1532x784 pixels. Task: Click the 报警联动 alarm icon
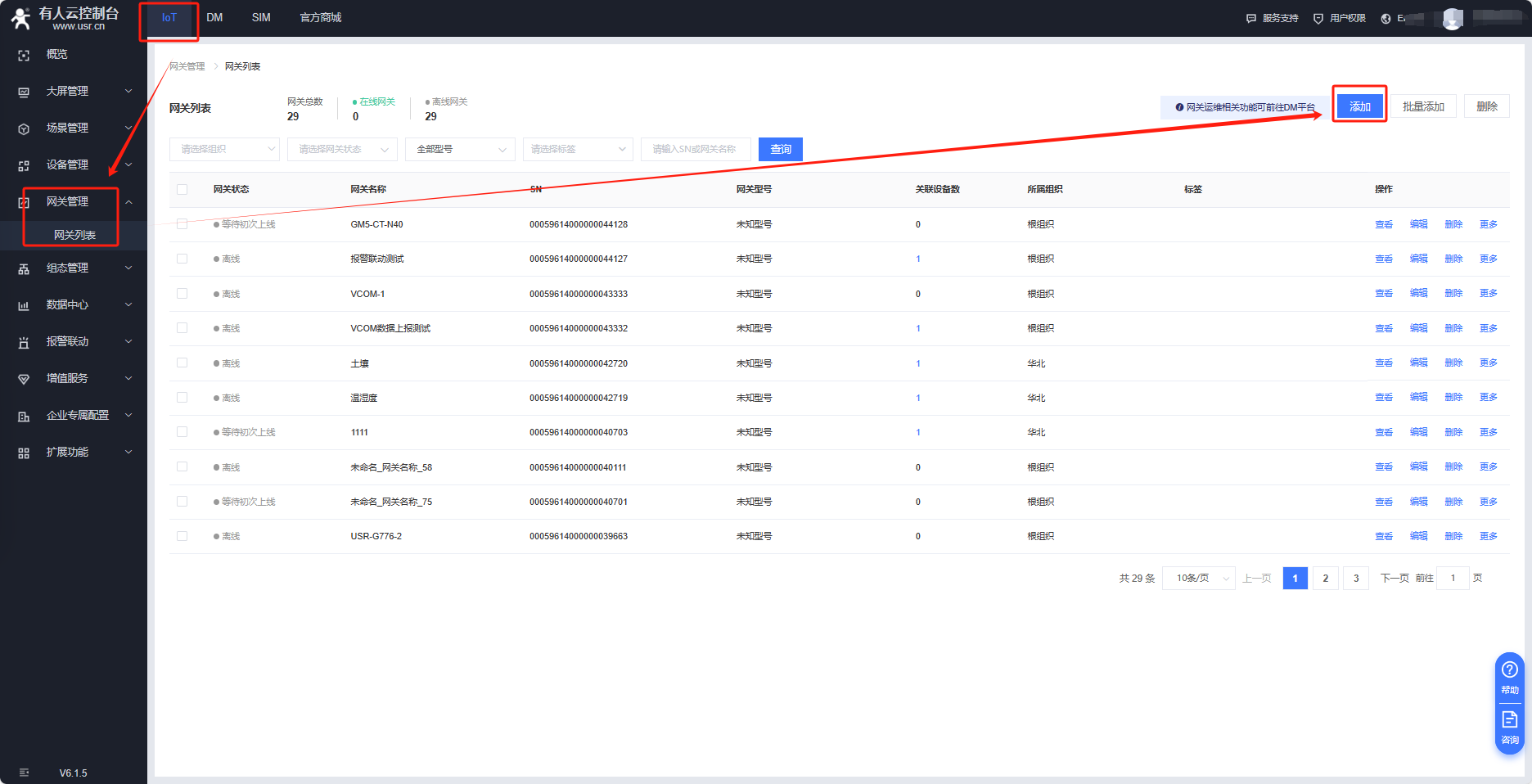pyautogui.click(x=24, y=342)
